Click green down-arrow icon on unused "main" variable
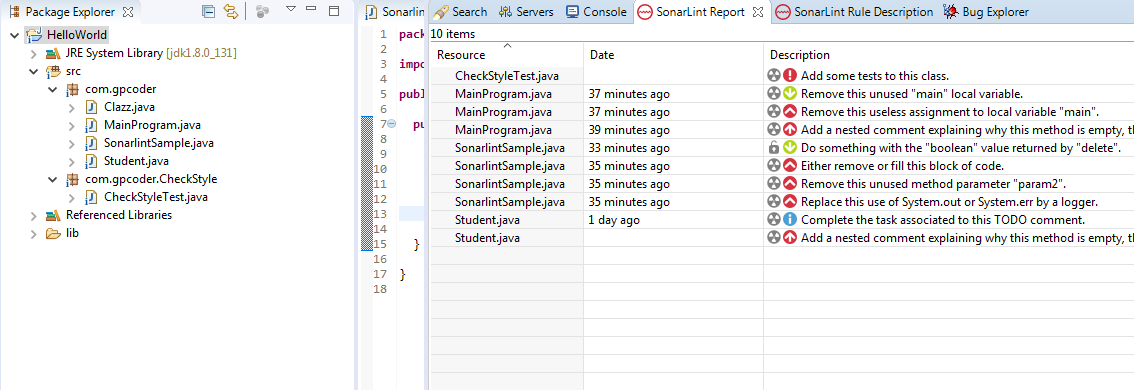 point(790,93)
